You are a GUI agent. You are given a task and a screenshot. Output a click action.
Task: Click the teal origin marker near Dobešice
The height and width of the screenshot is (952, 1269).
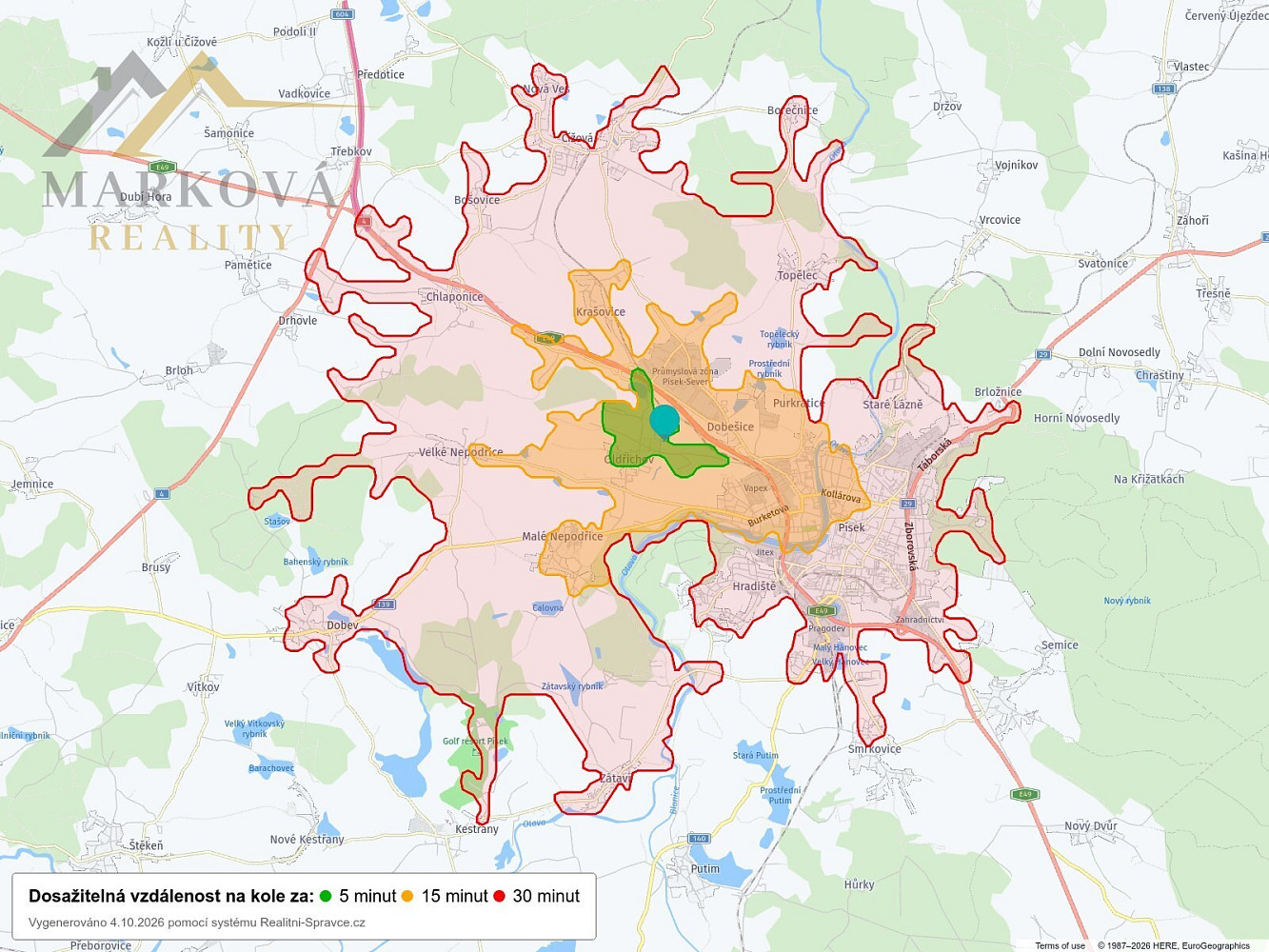[x=664, y=420]
